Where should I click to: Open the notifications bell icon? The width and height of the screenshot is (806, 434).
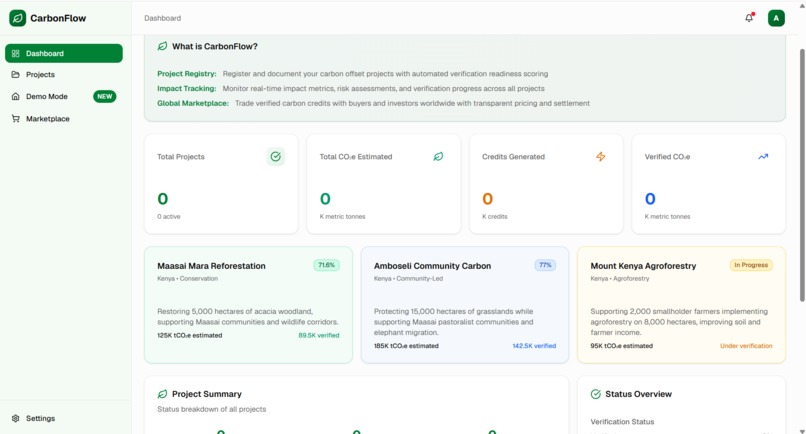(x=749, y=18)
